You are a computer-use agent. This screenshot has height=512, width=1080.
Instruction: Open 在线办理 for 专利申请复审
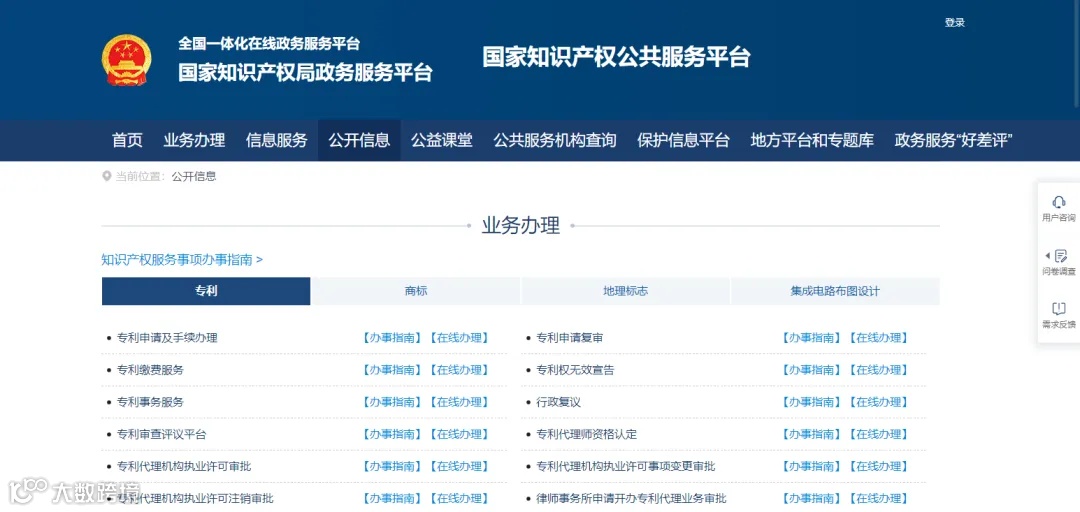[x=878, y=338]
